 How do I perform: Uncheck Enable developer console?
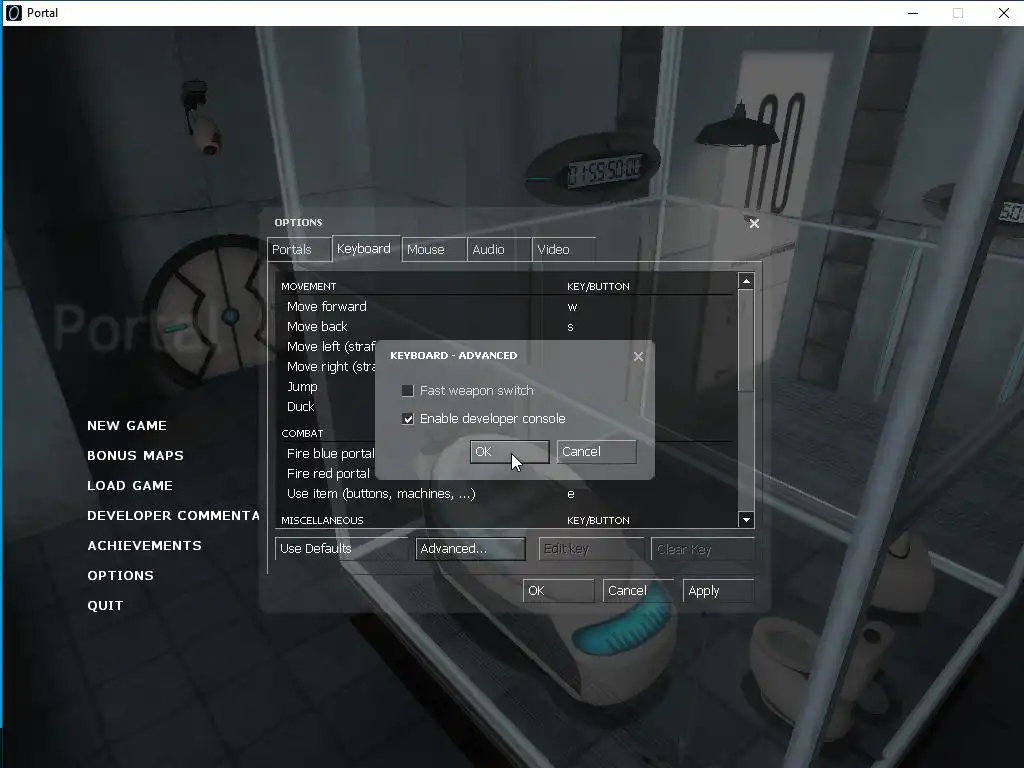point(408,419)
